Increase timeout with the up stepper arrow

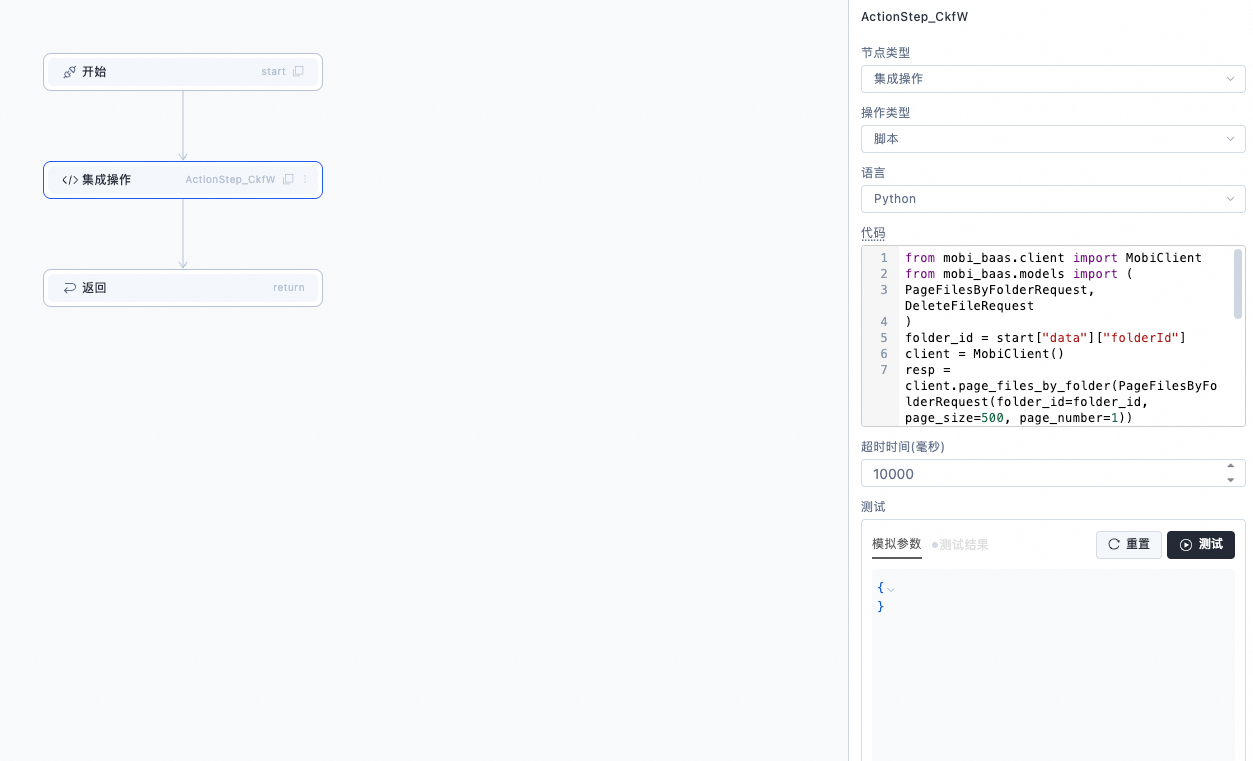point(1229,466)
